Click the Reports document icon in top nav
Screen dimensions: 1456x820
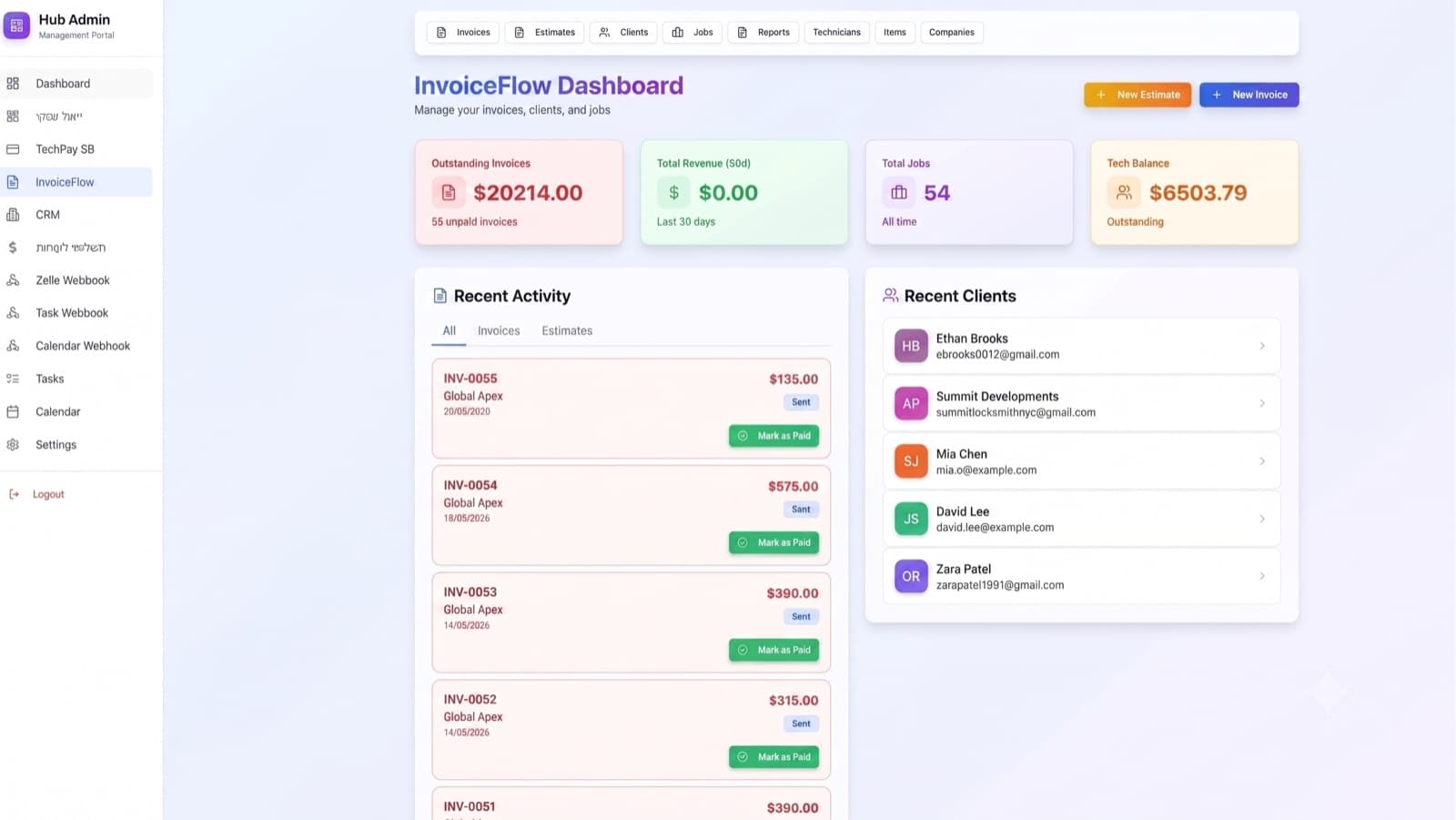(x=743, y=32)
